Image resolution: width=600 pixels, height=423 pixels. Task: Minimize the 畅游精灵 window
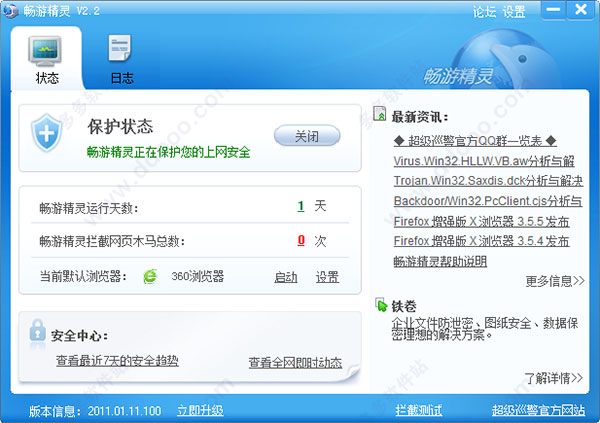(x=553, y=10)
